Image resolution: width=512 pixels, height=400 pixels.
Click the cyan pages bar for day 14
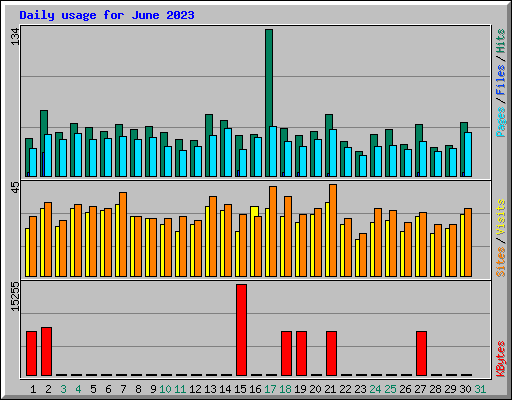pyautogui.click(x=228, y=152)
